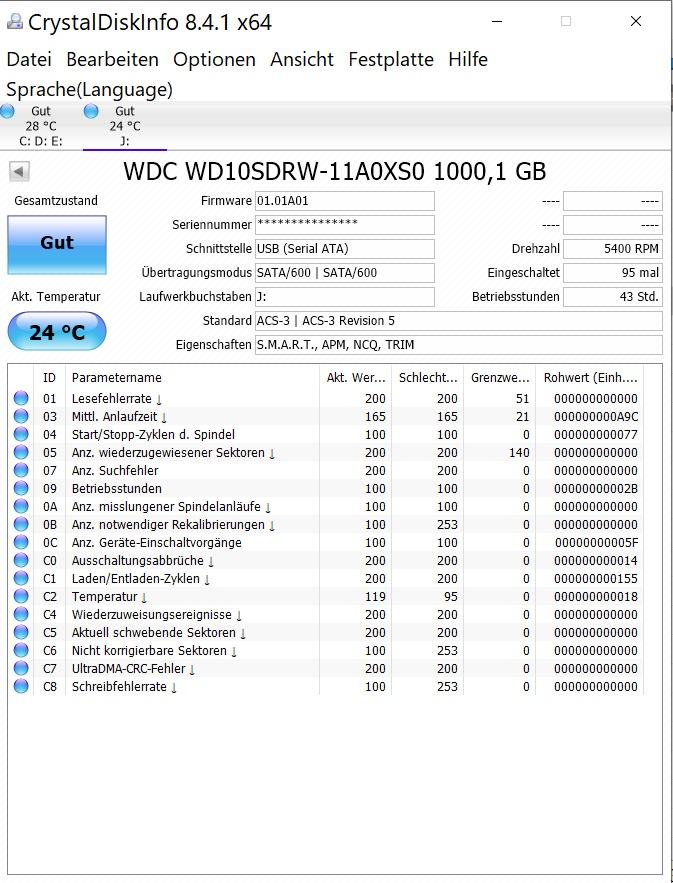
Task: Click status icon for Betriebsstunden row 09
Action: pos(21,488)
